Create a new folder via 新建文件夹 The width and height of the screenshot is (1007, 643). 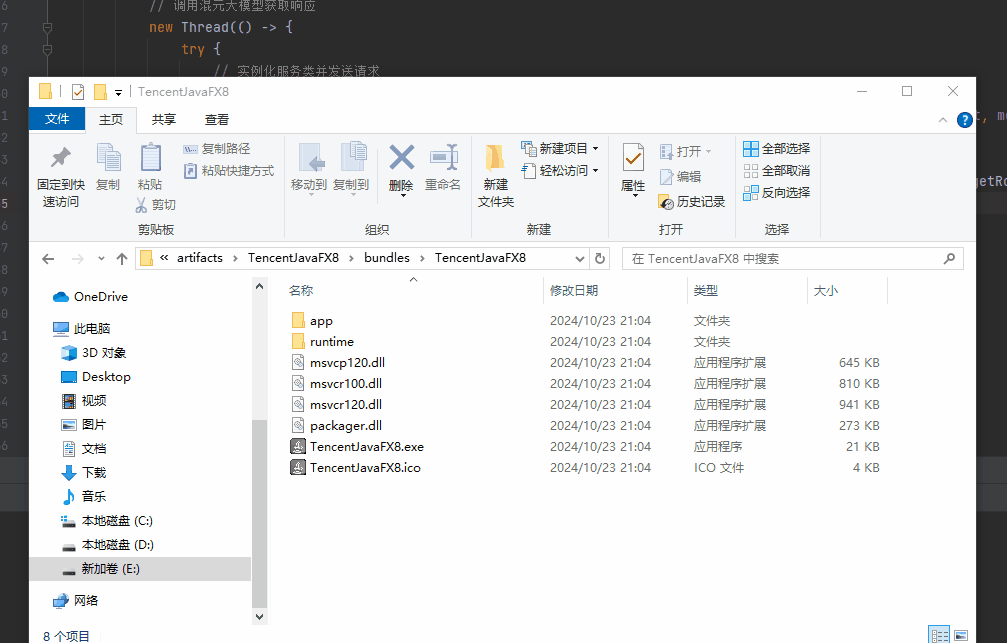point(495,175)
